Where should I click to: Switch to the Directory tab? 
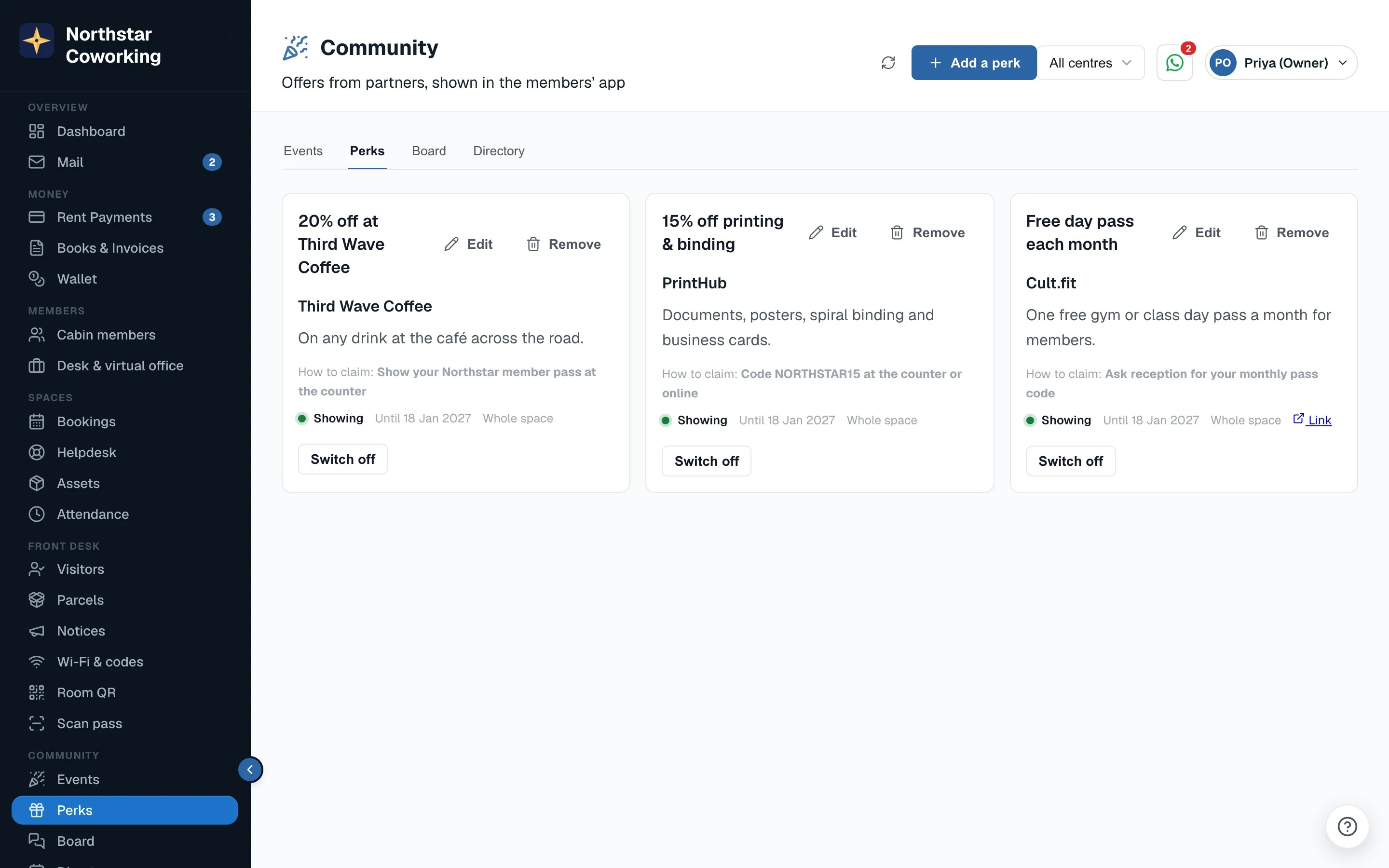(499, 151)
